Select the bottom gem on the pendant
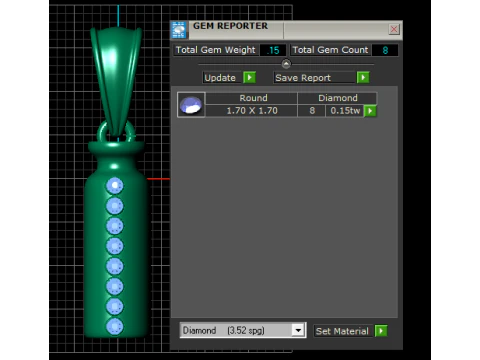480x360 pixels. [x=115, y=326]
